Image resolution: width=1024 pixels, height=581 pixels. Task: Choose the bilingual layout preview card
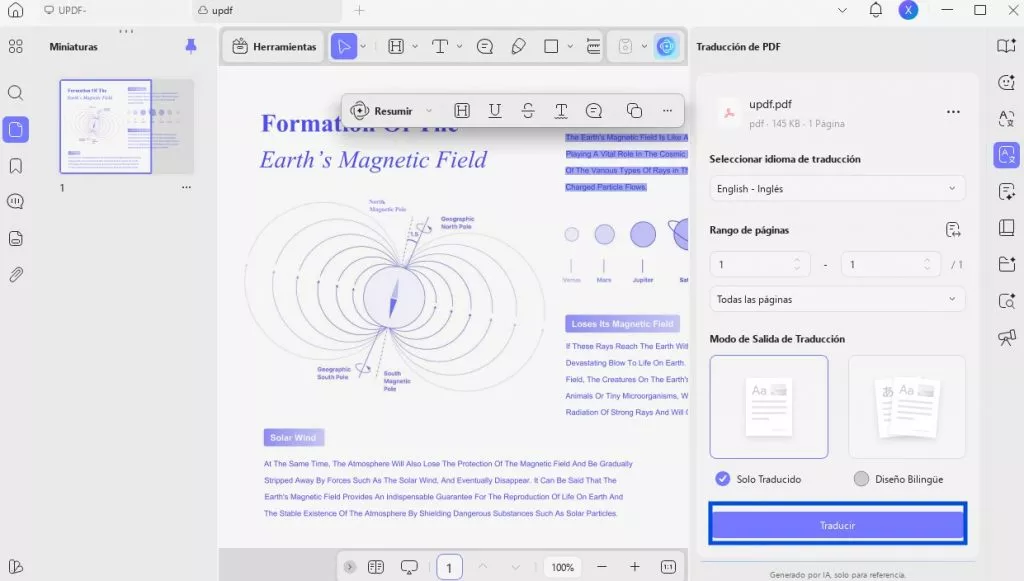coord(907,407)
